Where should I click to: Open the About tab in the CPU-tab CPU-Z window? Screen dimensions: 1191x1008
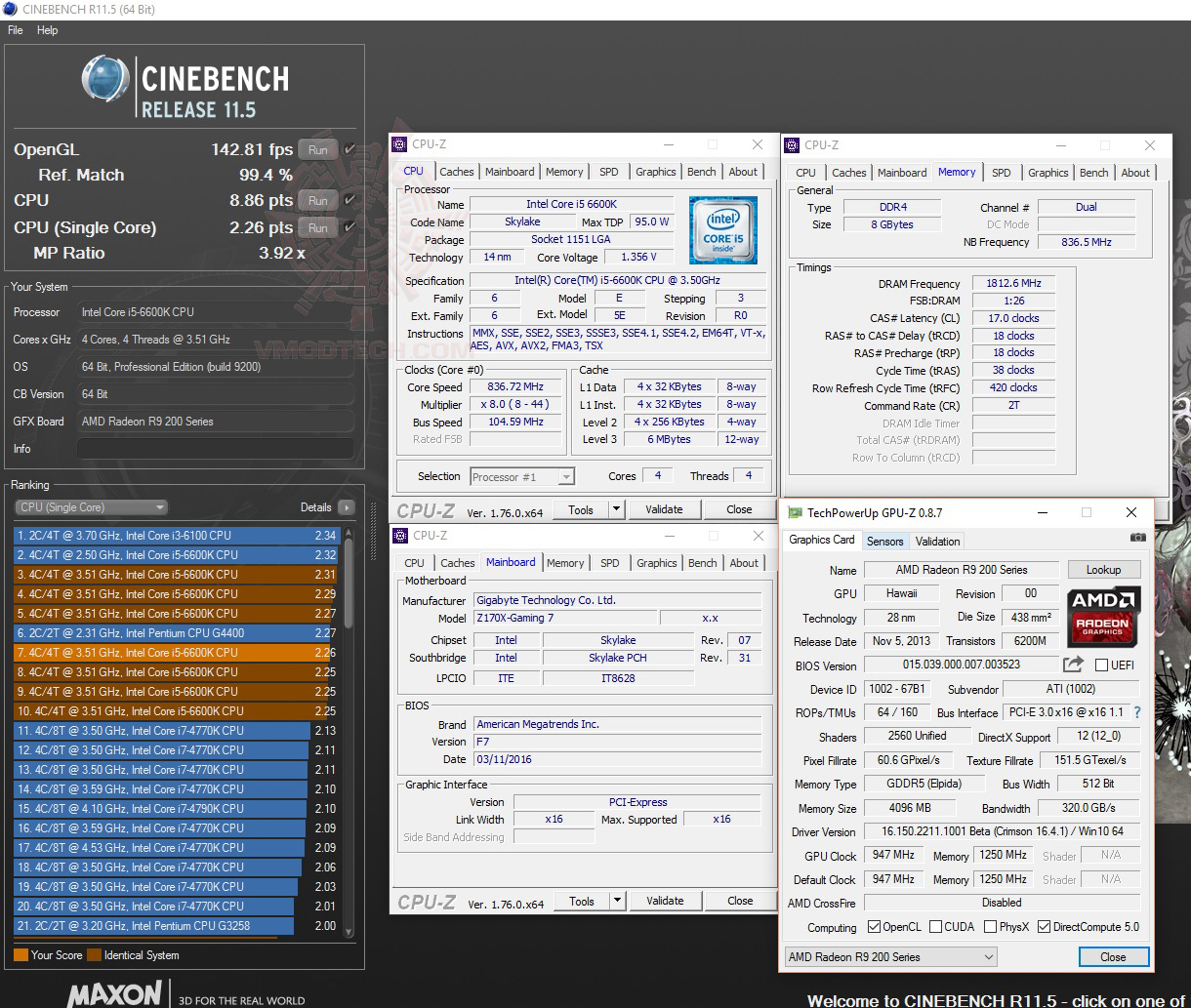tap(743, 172)
